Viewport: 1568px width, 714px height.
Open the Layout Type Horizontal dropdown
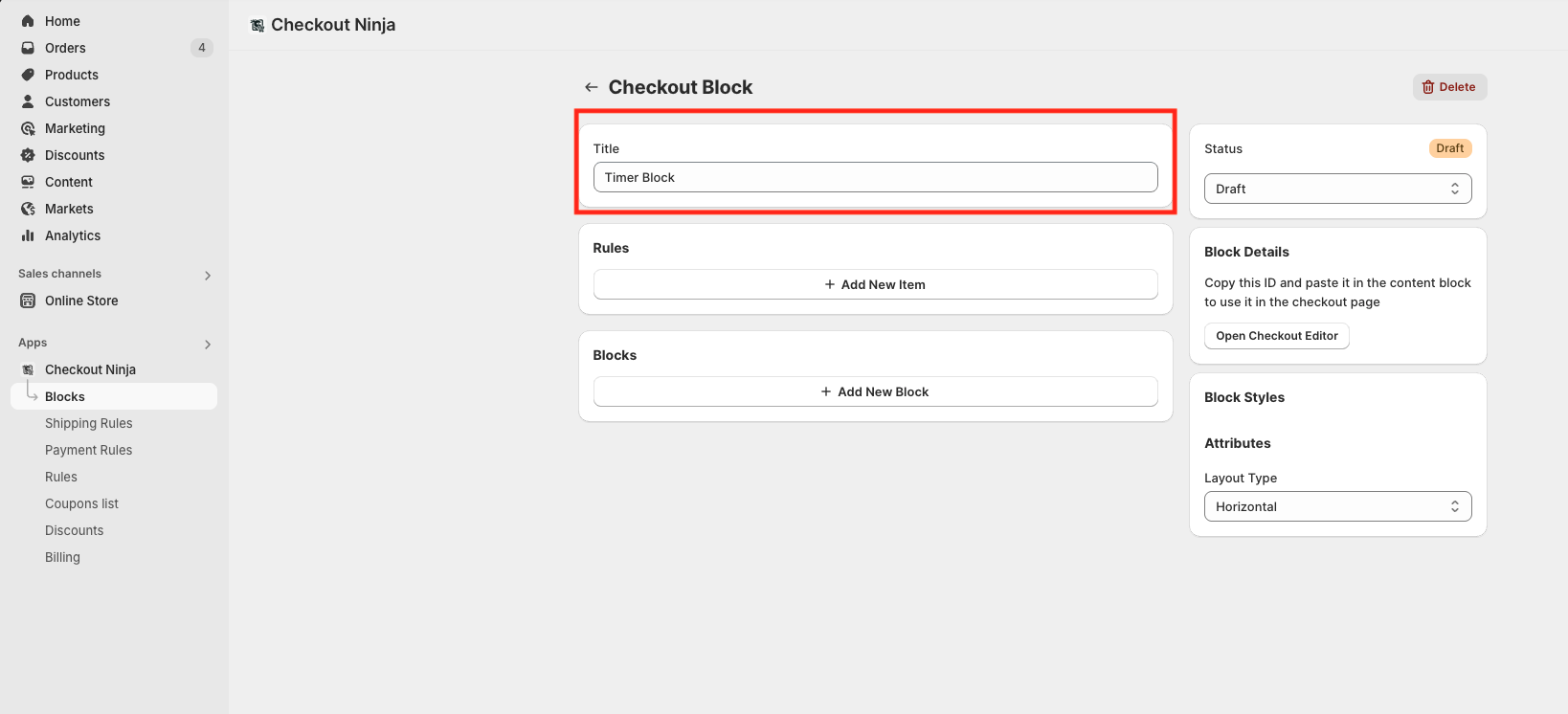coord(1337,506)
